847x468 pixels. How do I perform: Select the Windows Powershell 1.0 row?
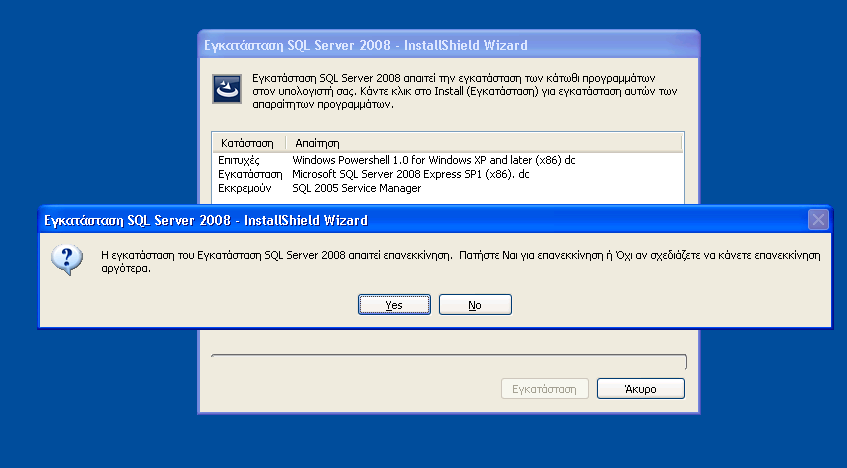coord(448,160)
